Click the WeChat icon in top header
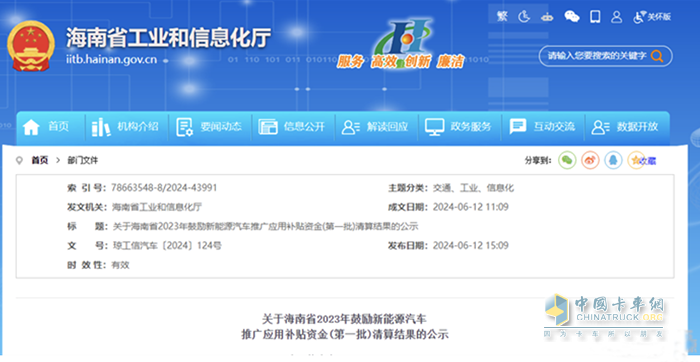This screenshot has height=362, width=700. tap(571, 17)
